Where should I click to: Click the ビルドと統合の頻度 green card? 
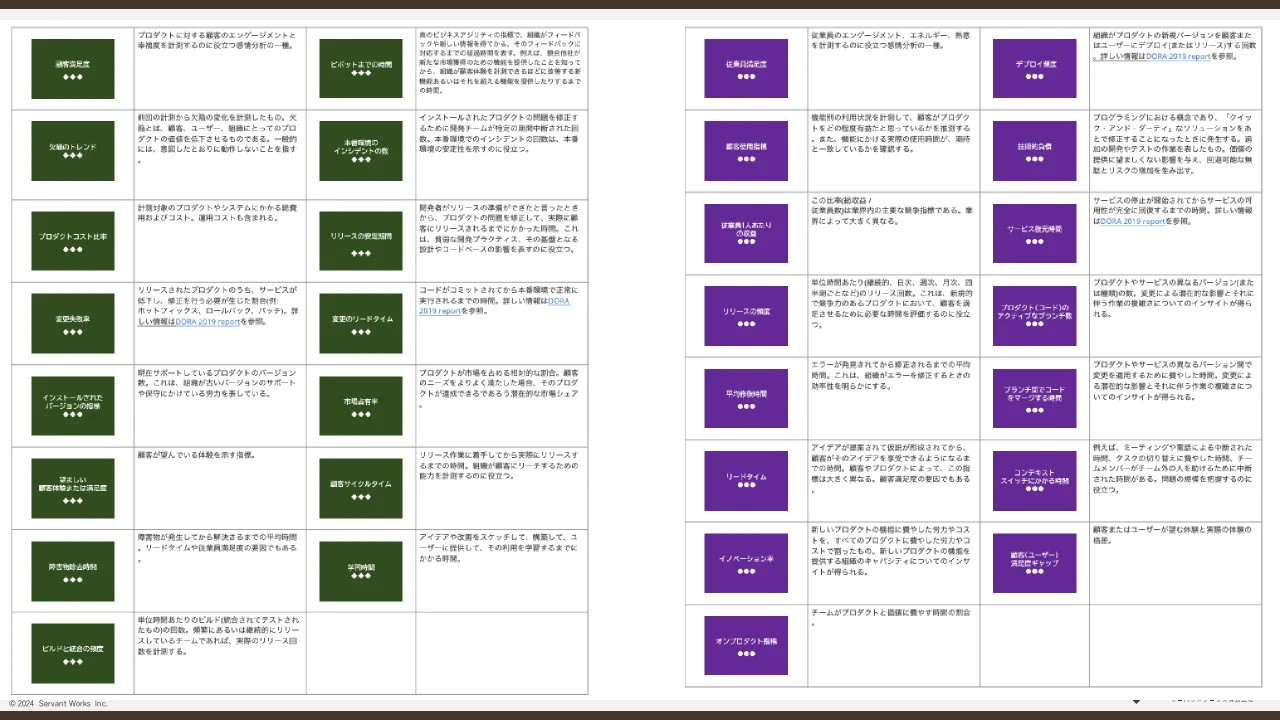point(73,653)
